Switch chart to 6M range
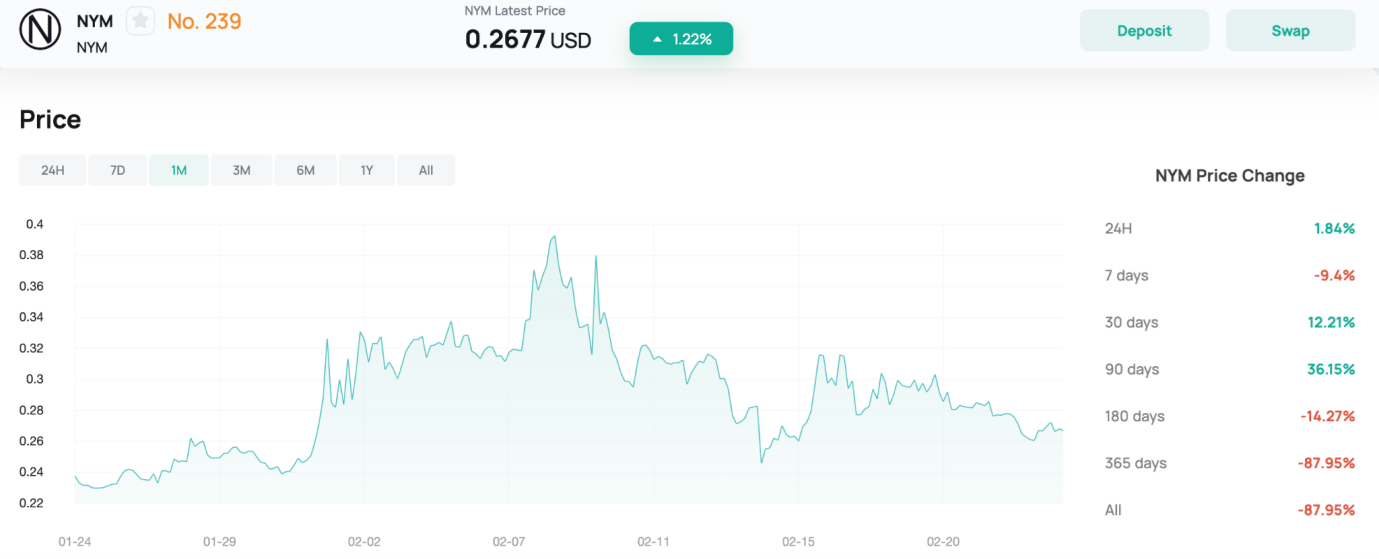 [x=305, y=170]
